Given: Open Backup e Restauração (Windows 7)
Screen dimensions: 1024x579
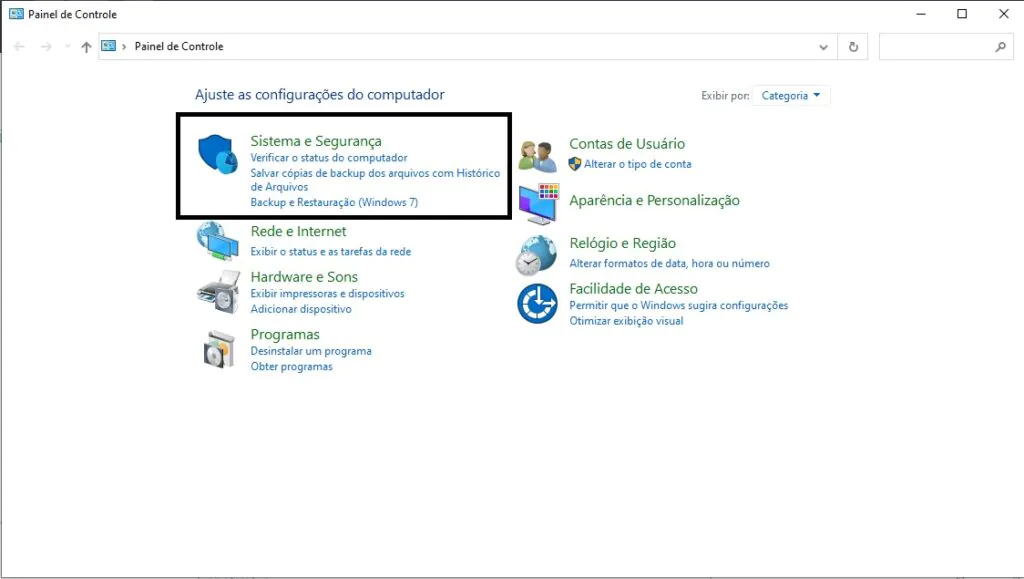Looking at the screenshot, I should click(x=334, y=202).
